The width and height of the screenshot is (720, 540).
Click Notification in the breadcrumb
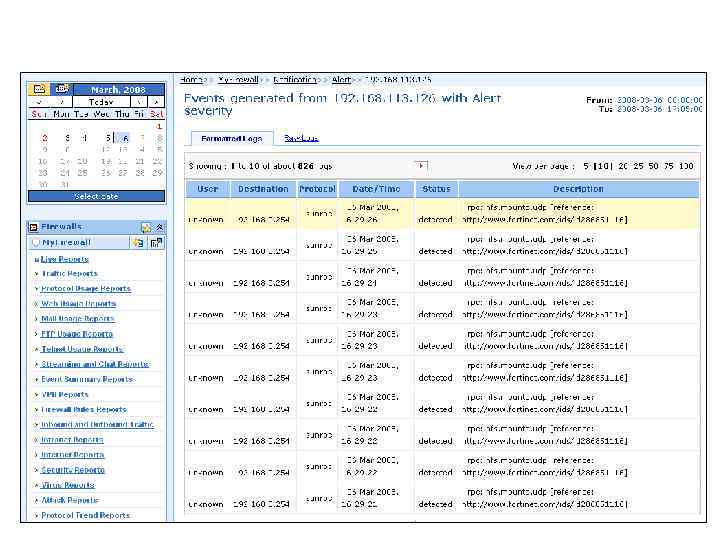(x=295, y=79)
